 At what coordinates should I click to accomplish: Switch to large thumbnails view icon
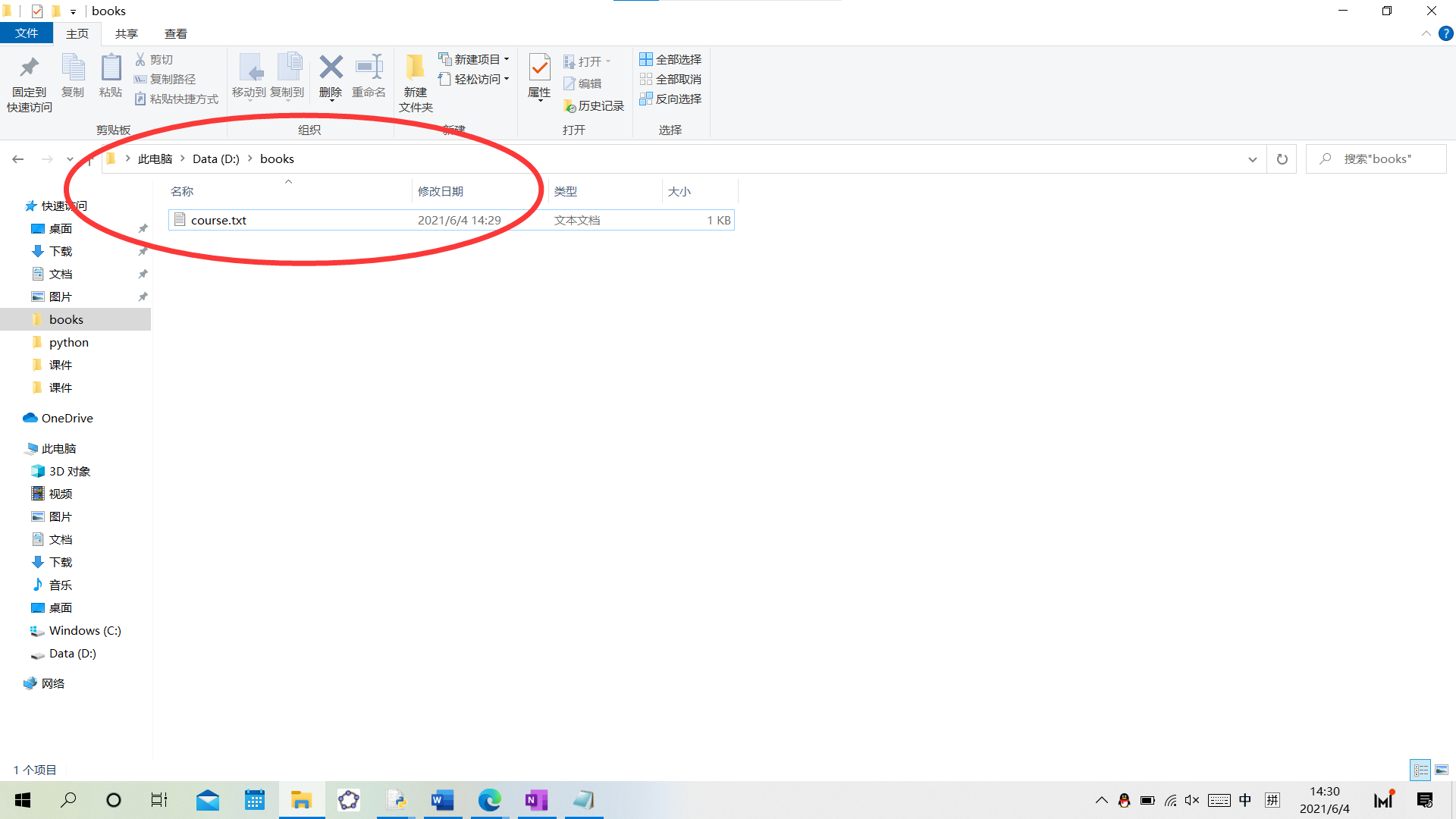pos(1442,770)
